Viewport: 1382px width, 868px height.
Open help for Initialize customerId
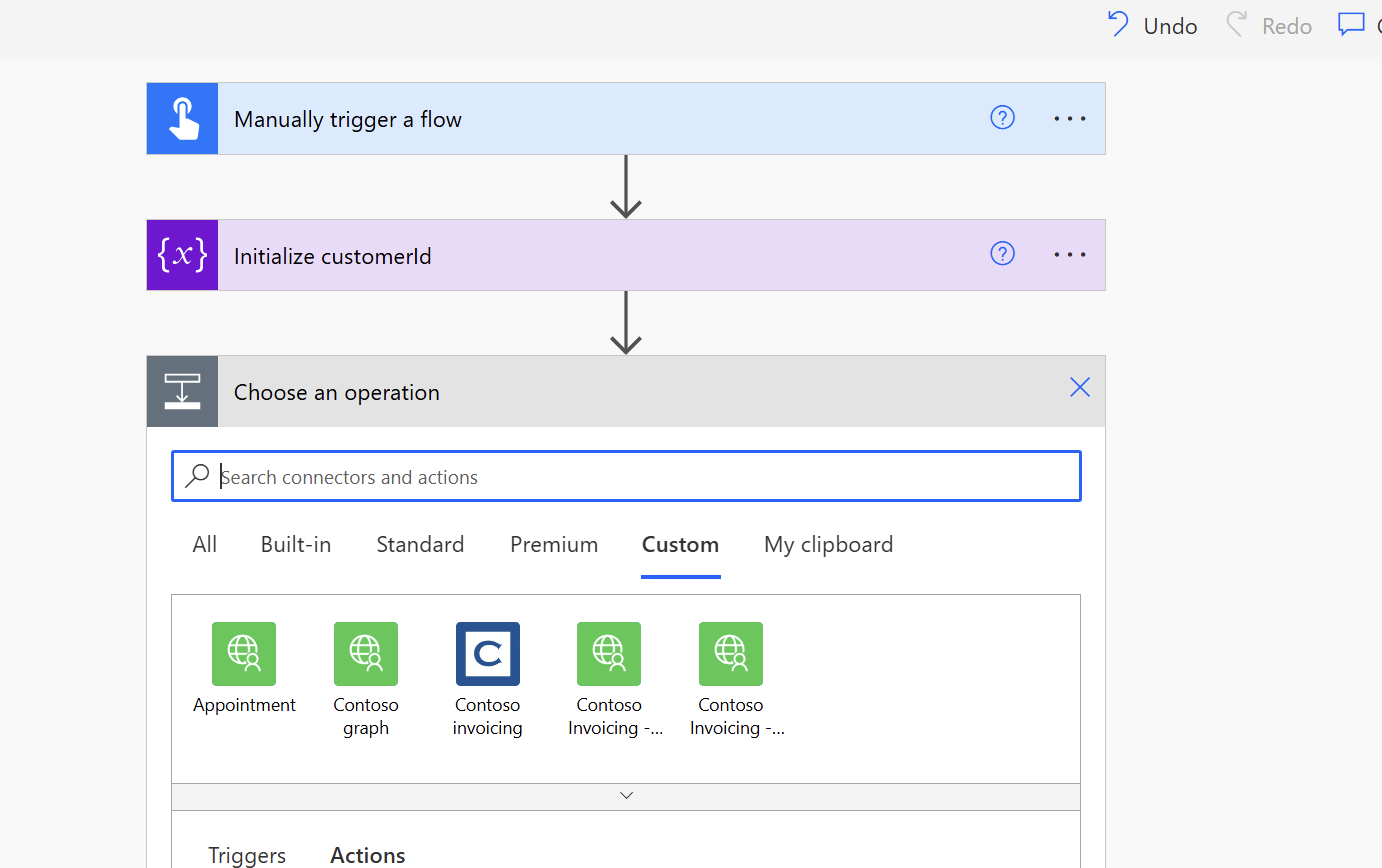tap(1002, 254)
